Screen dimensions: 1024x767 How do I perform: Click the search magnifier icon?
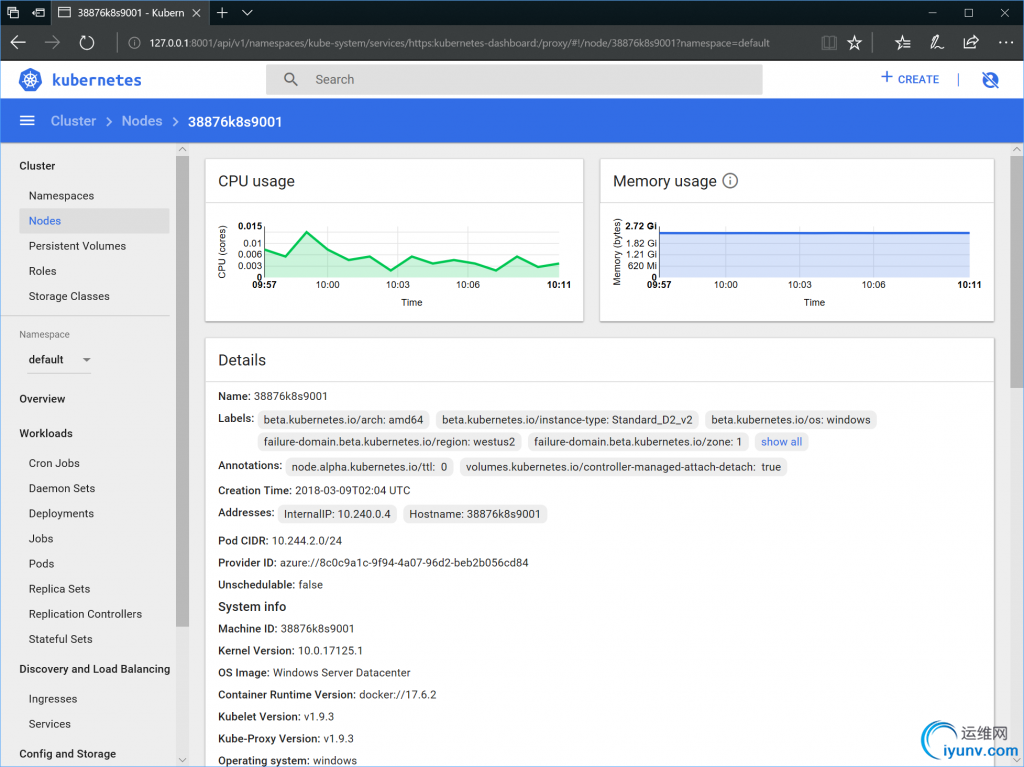[291, 80]
